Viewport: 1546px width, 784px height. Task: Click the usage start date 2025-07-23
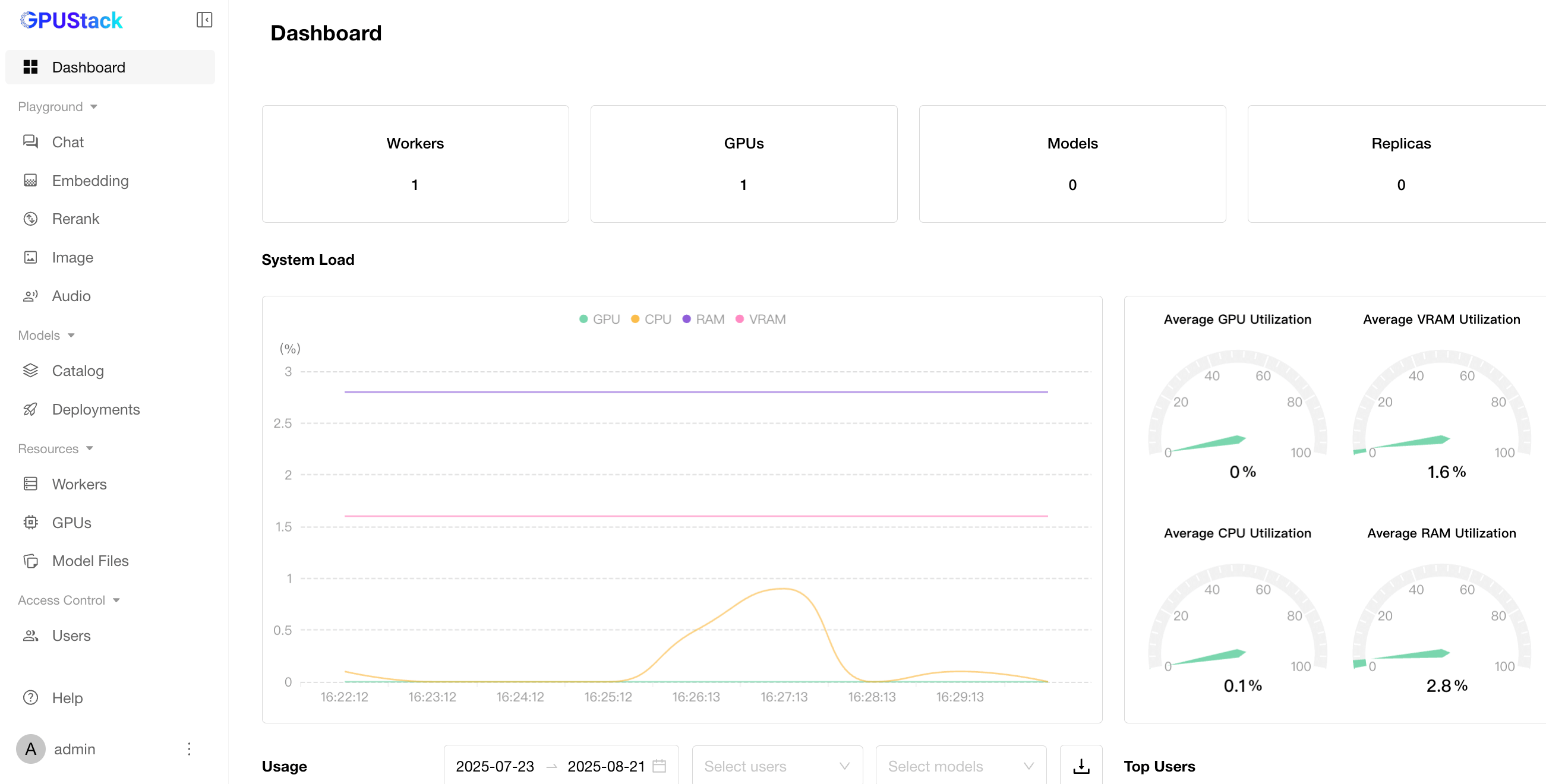(494, 766)
